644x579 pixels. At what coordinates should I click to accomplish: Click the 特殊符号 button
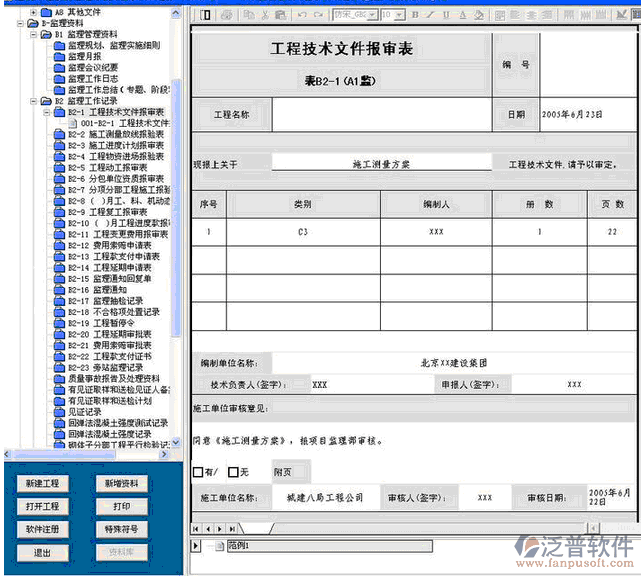122,529
